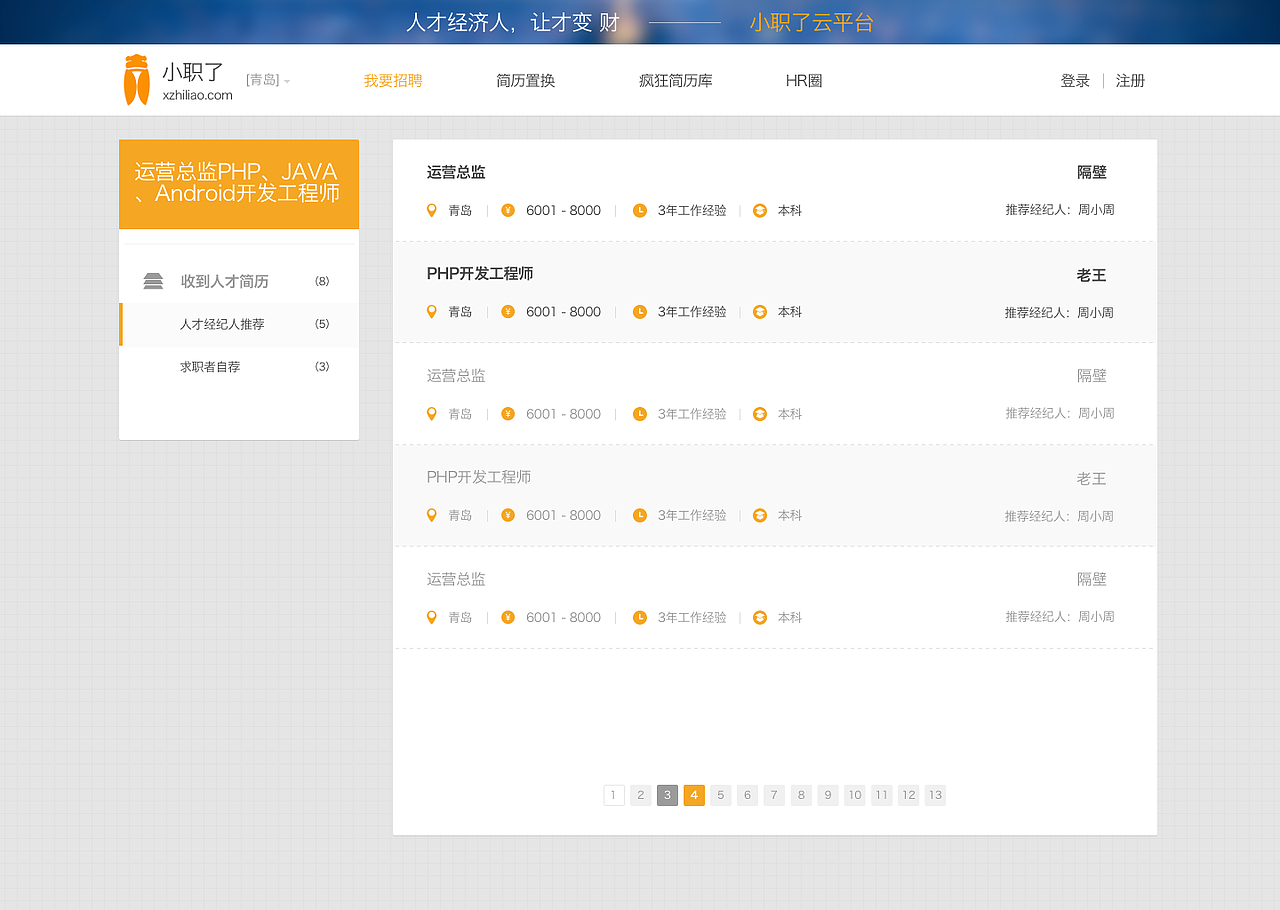The height and width of the screenshot is (910, 1280).
Task: Click yen salary icon in bold 运营总监 row
Action: (x=508, y=210)
